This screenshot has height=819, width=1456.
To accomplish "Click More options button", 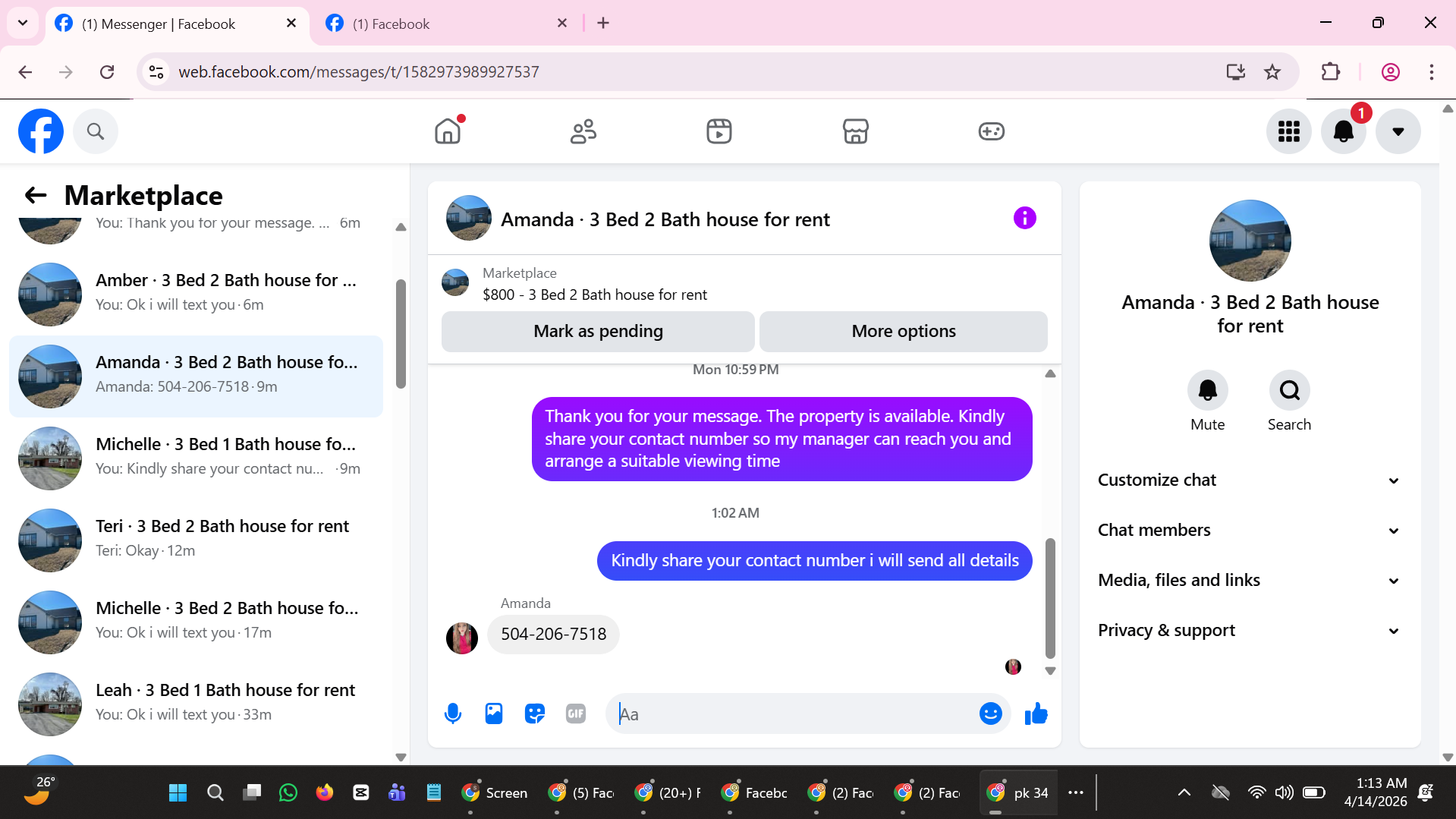I will coord(903,331).
